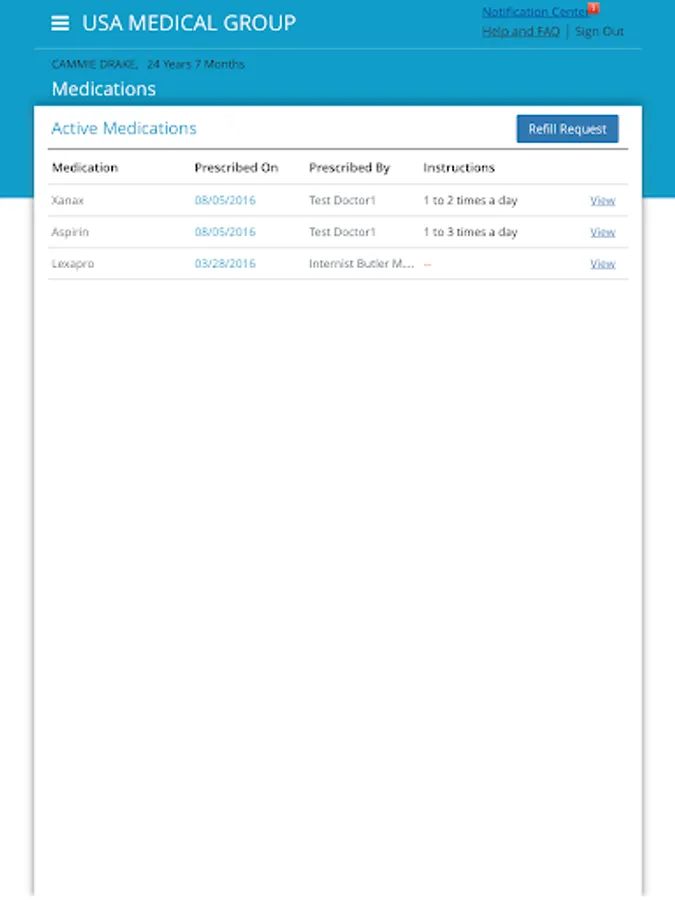Click the Medication column header

click(85, 168)
